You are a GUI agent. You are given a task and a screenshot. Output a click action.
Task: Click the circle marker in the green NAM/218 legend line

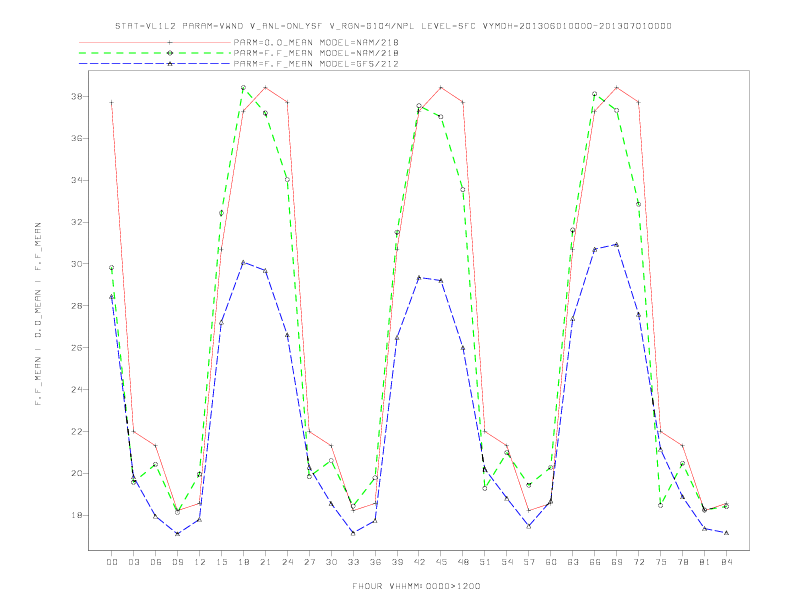170,53
